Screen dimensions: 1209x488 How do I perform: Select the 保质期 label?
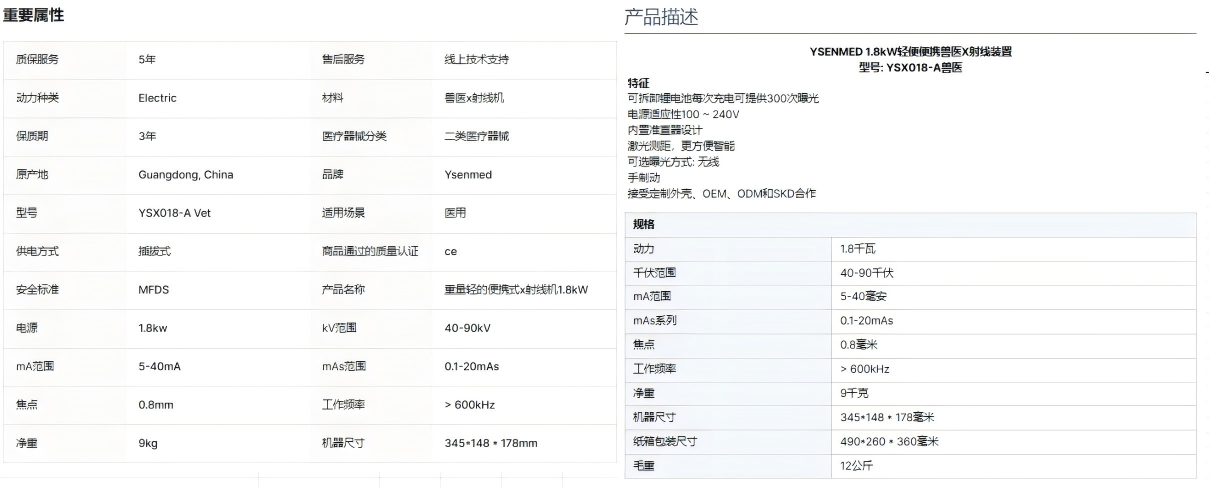pos(32,136)
